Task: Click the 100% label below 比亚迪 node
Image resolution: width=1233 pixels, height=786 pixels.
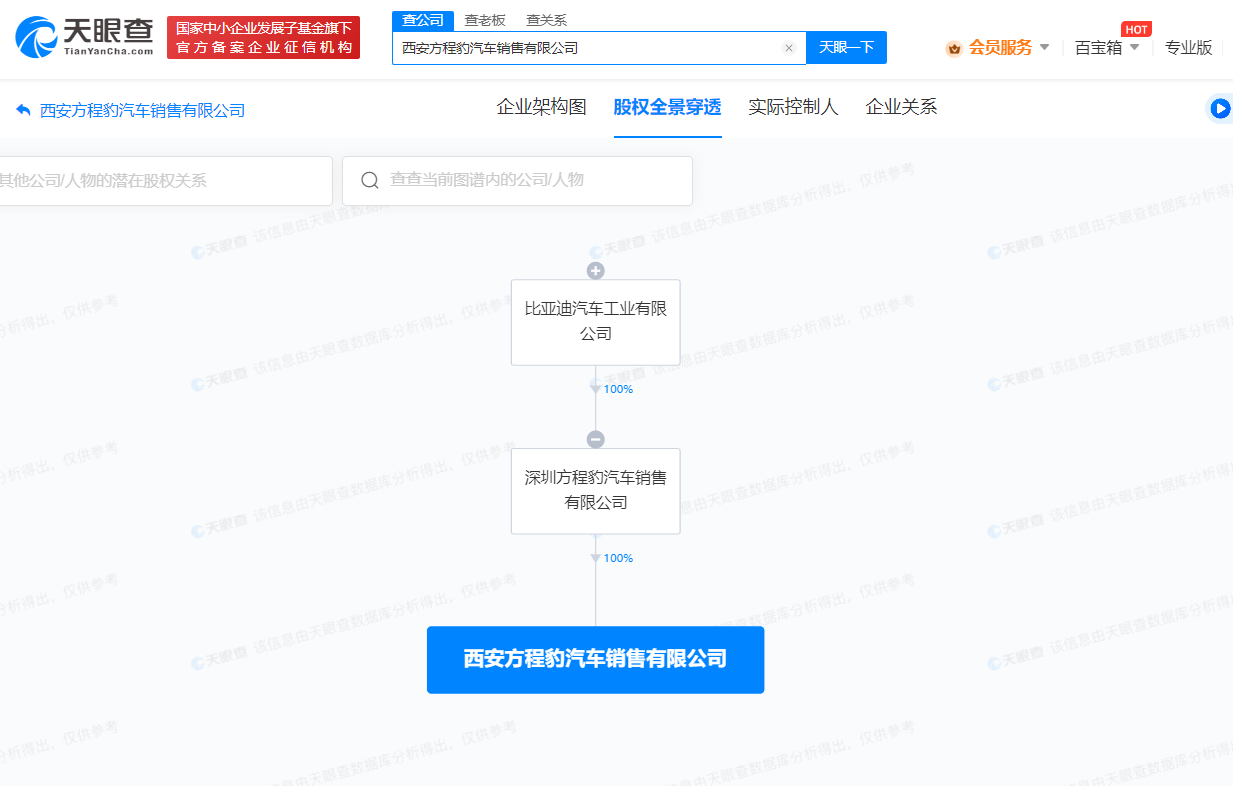Action: (618, 389)
